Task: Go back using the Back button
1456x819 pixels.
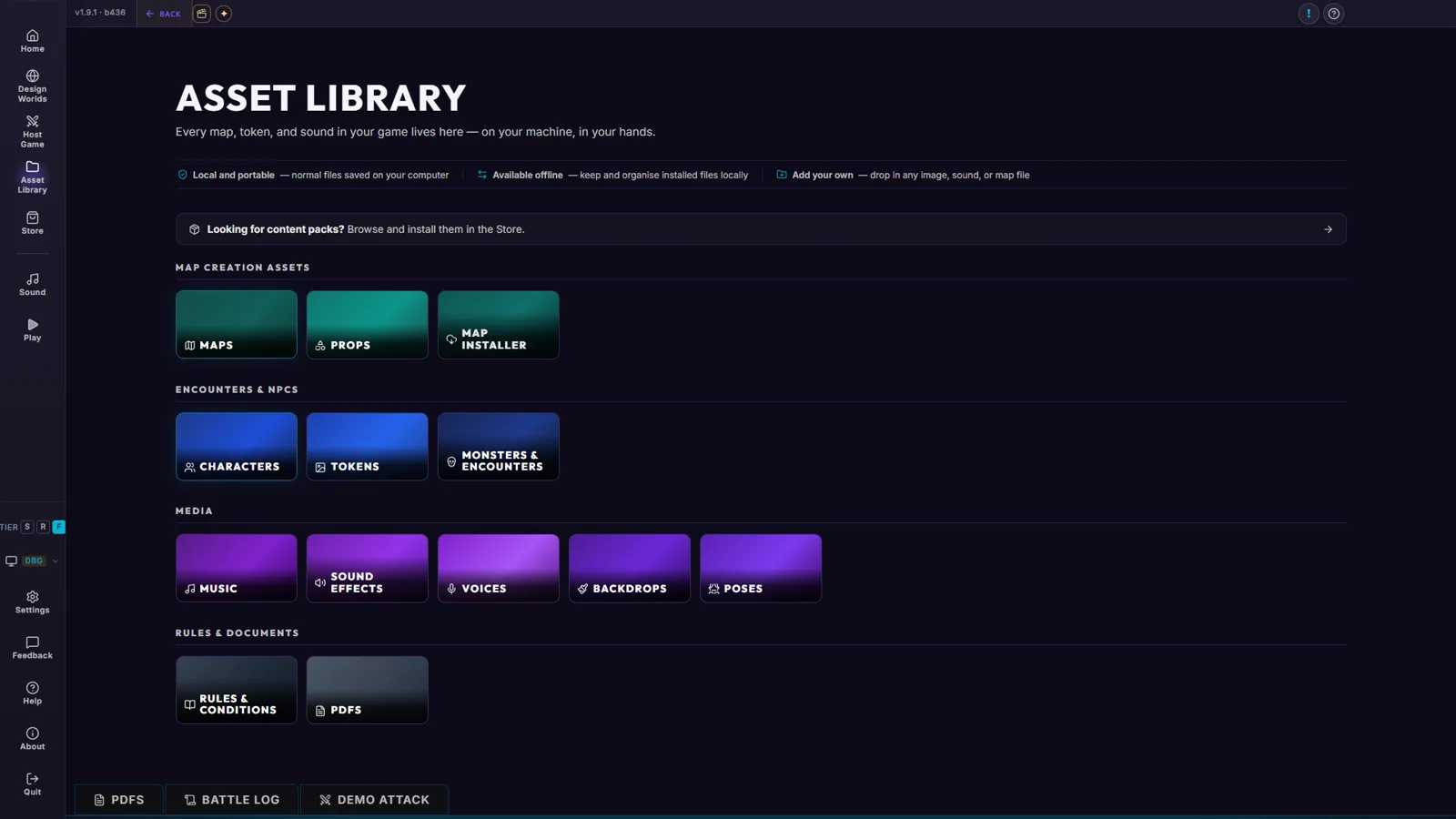Action: tap(164, 14)
